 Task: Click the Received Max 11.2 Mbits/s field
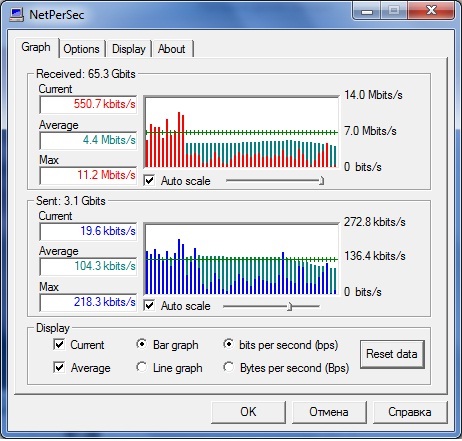click(88, 175)
